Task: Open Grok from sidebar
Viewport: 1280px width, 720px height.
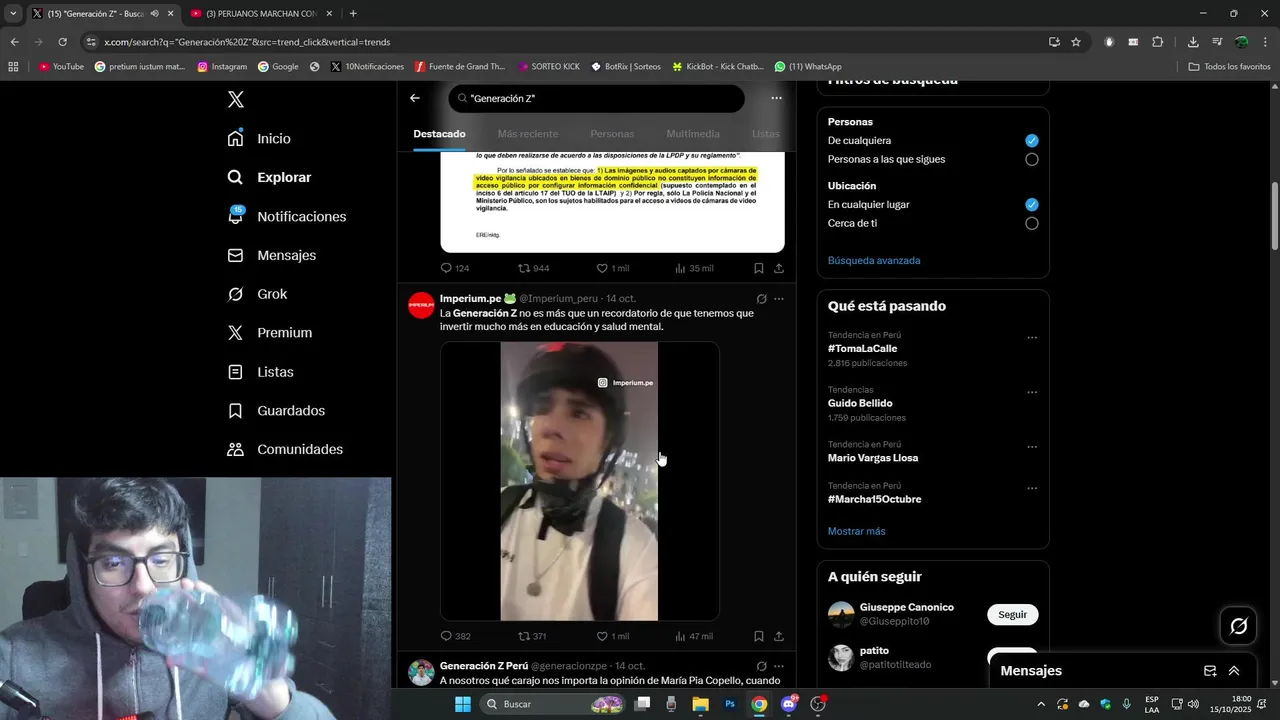Action: pos(257,294)
